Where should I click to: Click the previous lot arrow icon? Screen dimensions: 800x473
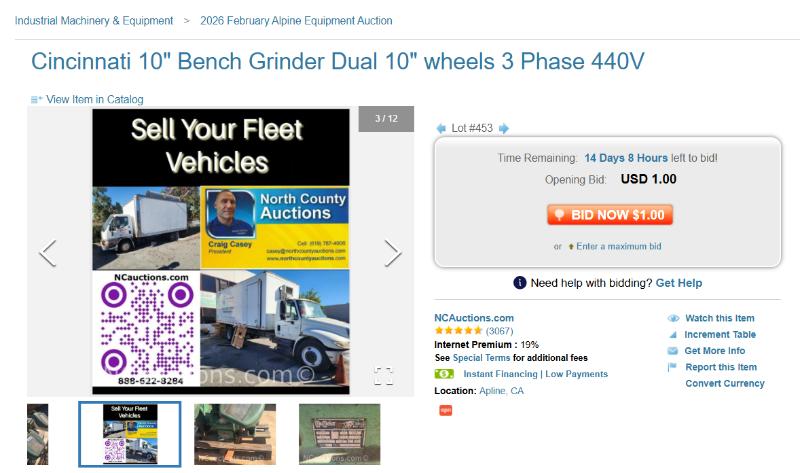(x=441, y=128)
